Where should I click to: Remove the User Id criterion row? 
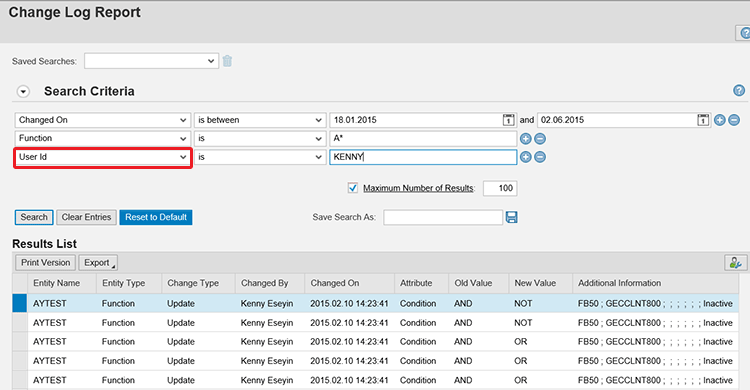[540, 157]
